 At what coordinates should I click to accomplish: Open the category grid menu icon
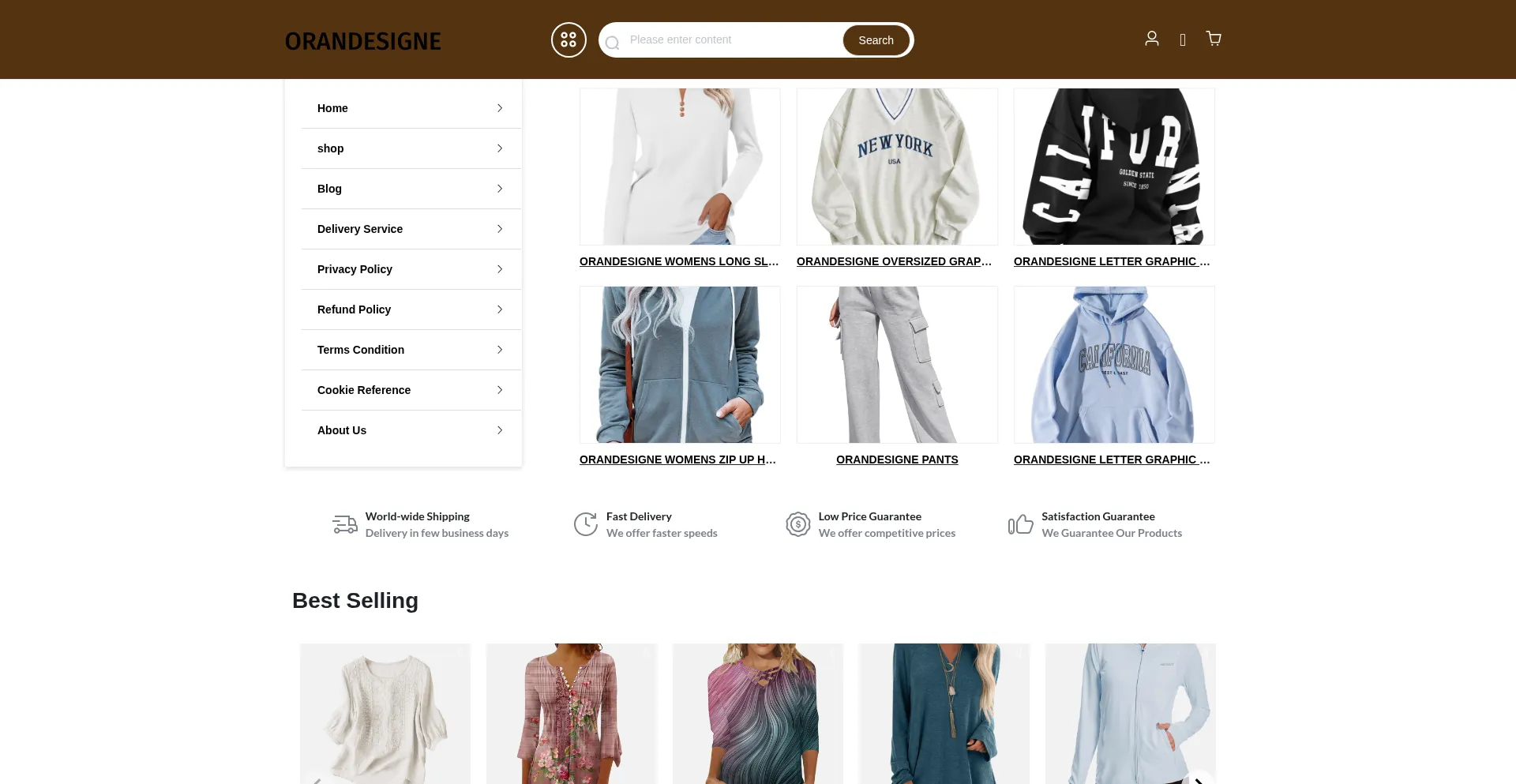568,39
